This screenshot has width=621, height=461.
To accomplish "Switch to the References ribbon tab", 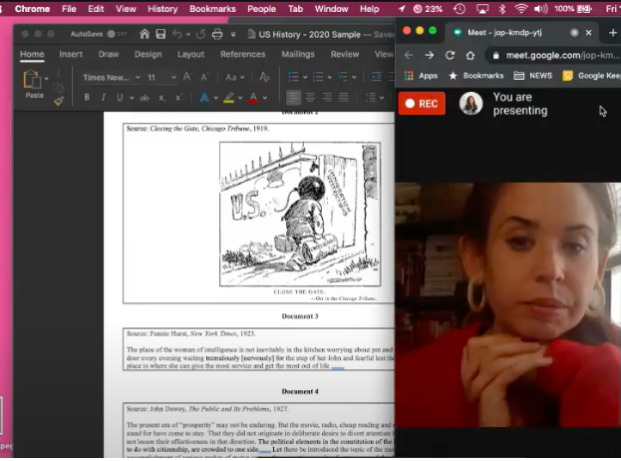I will click(242, 54).
